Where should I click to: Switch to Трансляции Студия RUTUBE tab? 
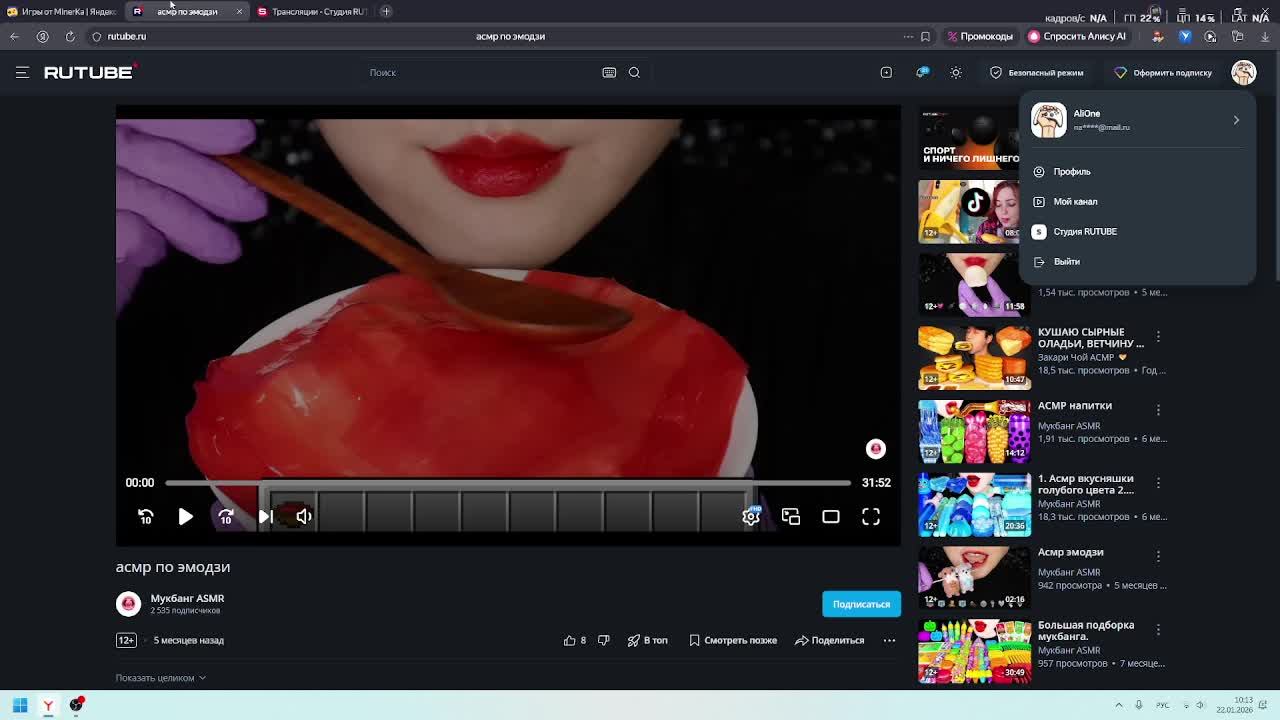tap(313, 11)
